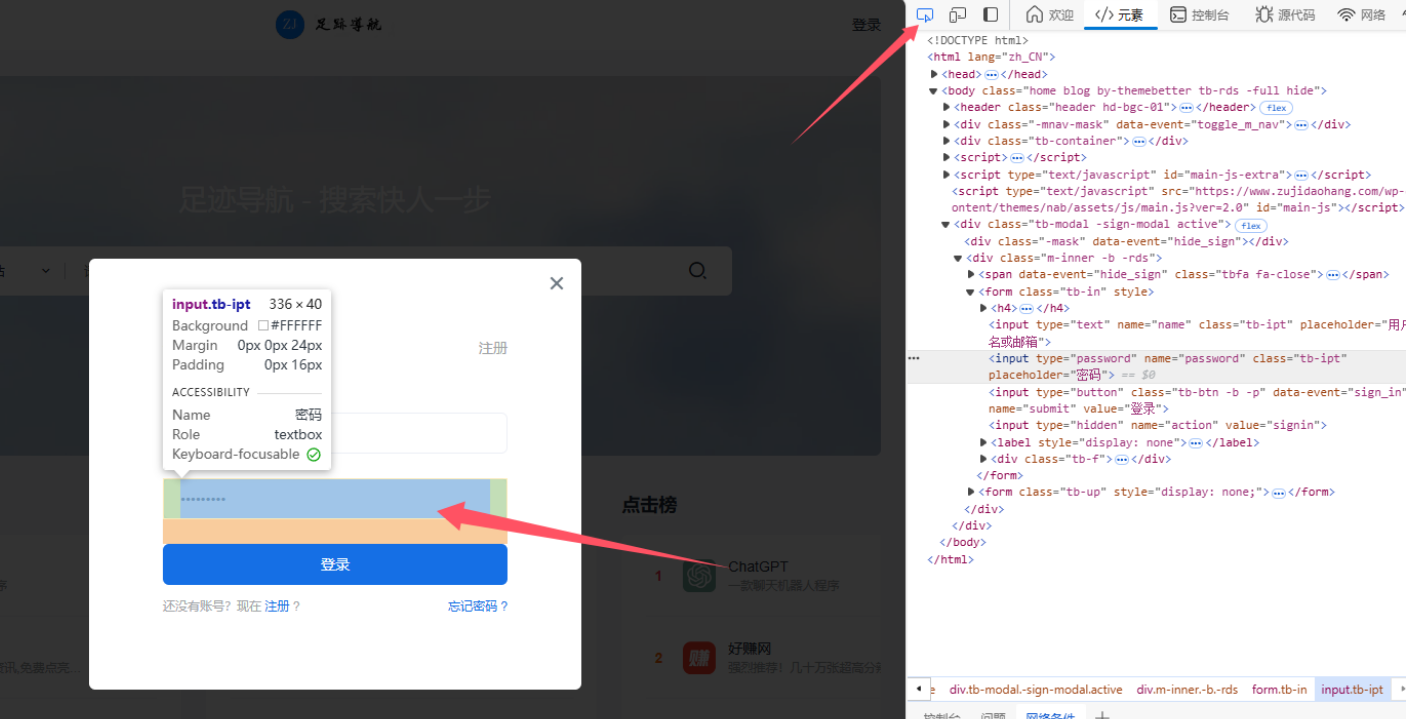1406x719 pixels.
Task: Select the input type="hidden" name="action" line
Action: (1158, 426)
